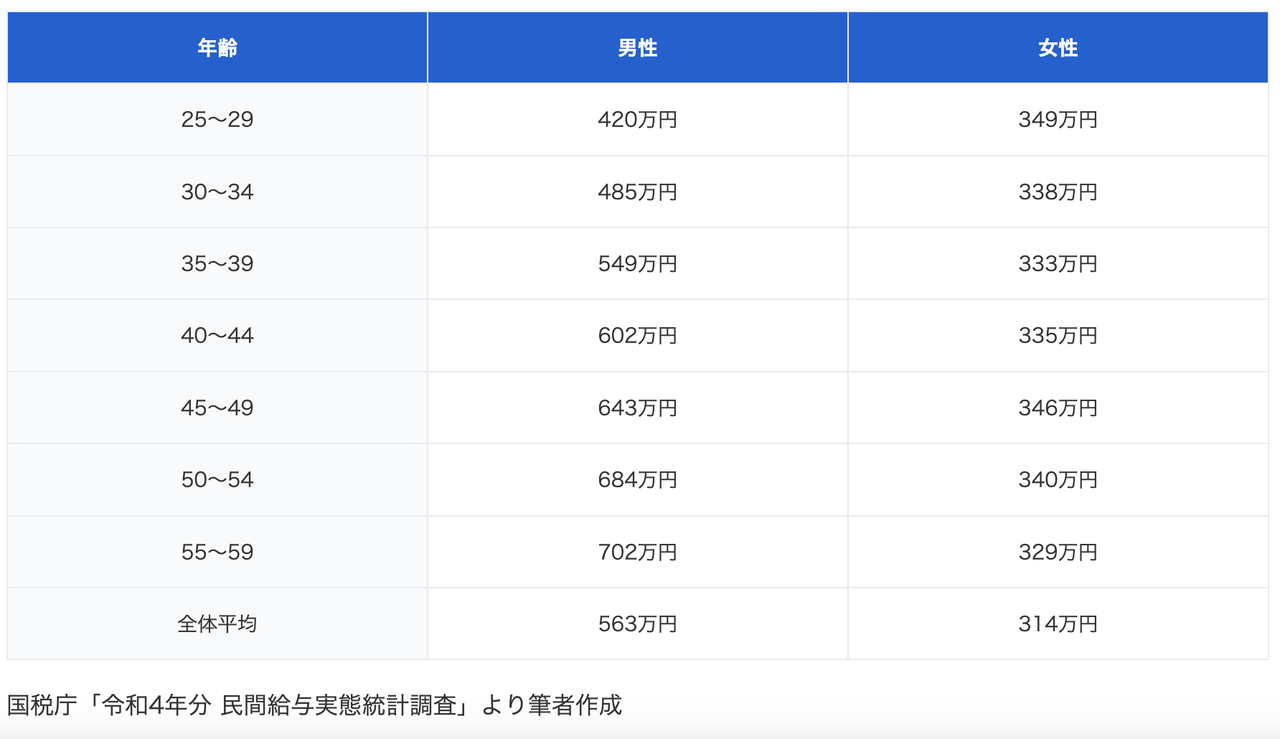1280x739 pixels.
Task: Click the 563万円 overall male average cell
Action: coord(637,623)
